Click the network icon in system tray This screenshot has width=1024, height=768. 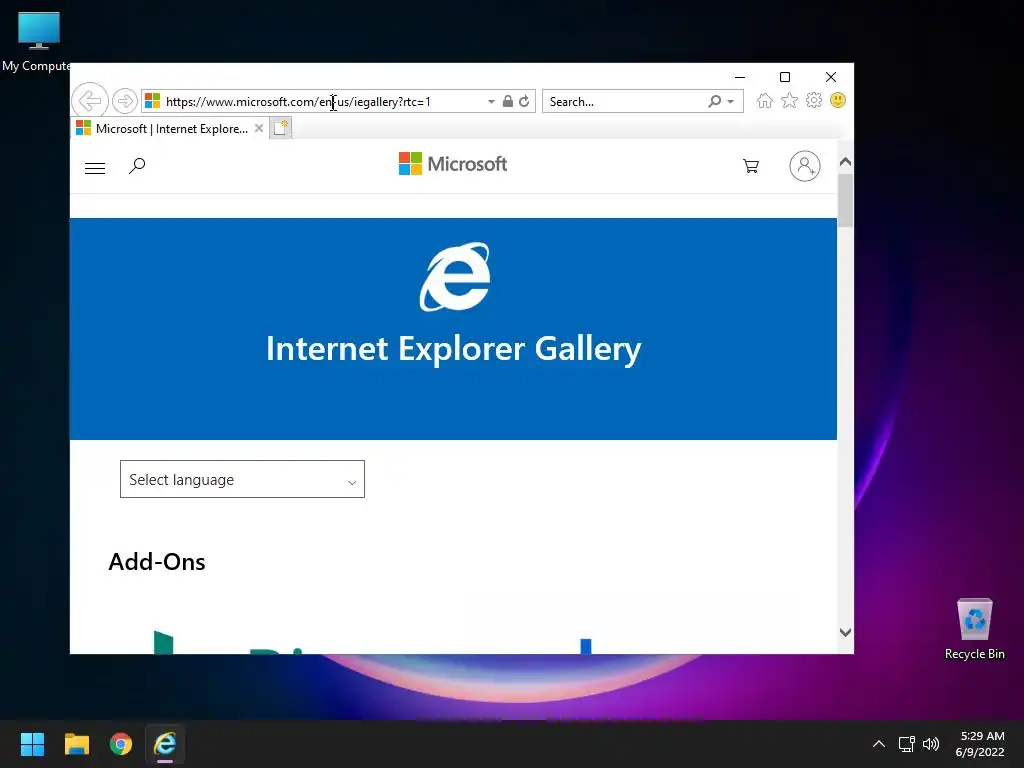906,744
